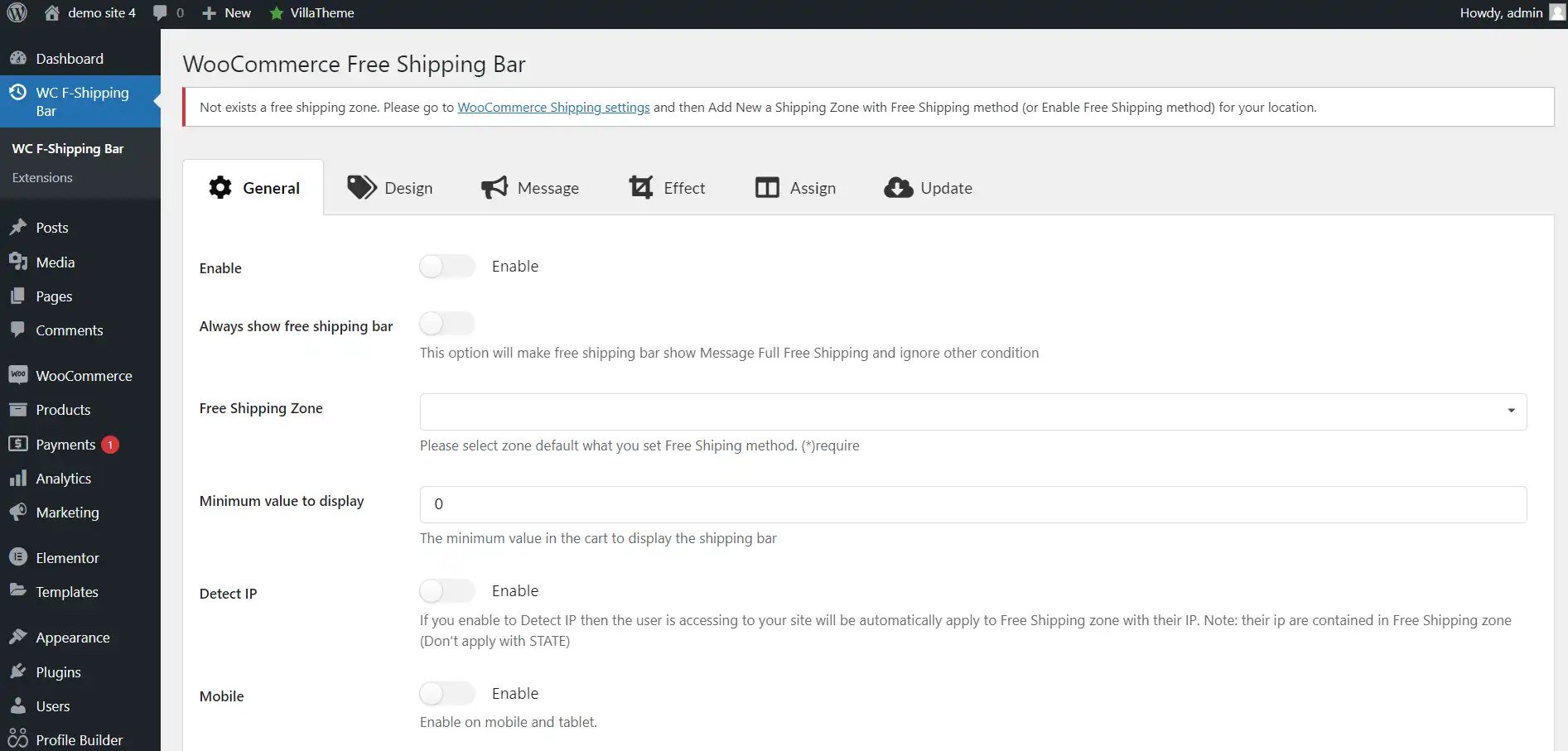Click the Payments notification badge

point(110,445)
